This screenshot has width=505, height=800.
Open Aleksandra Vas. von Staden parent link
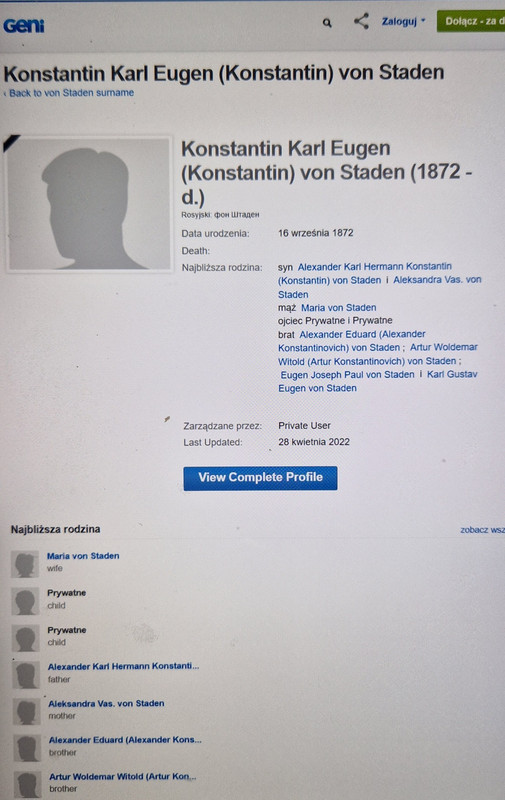click(x=380, y=287)
